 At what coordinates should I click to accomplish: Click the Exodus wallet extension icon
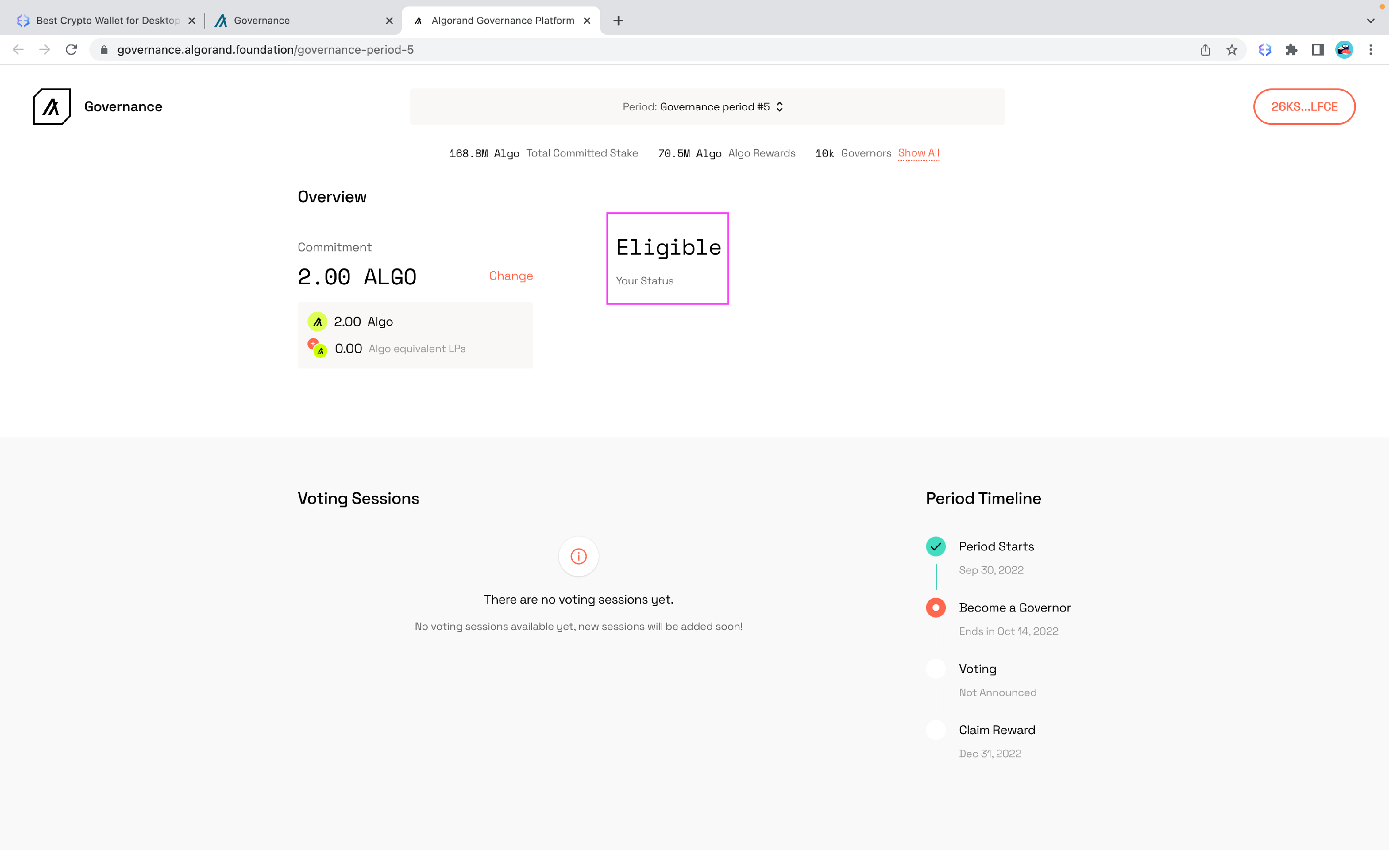1265,50
